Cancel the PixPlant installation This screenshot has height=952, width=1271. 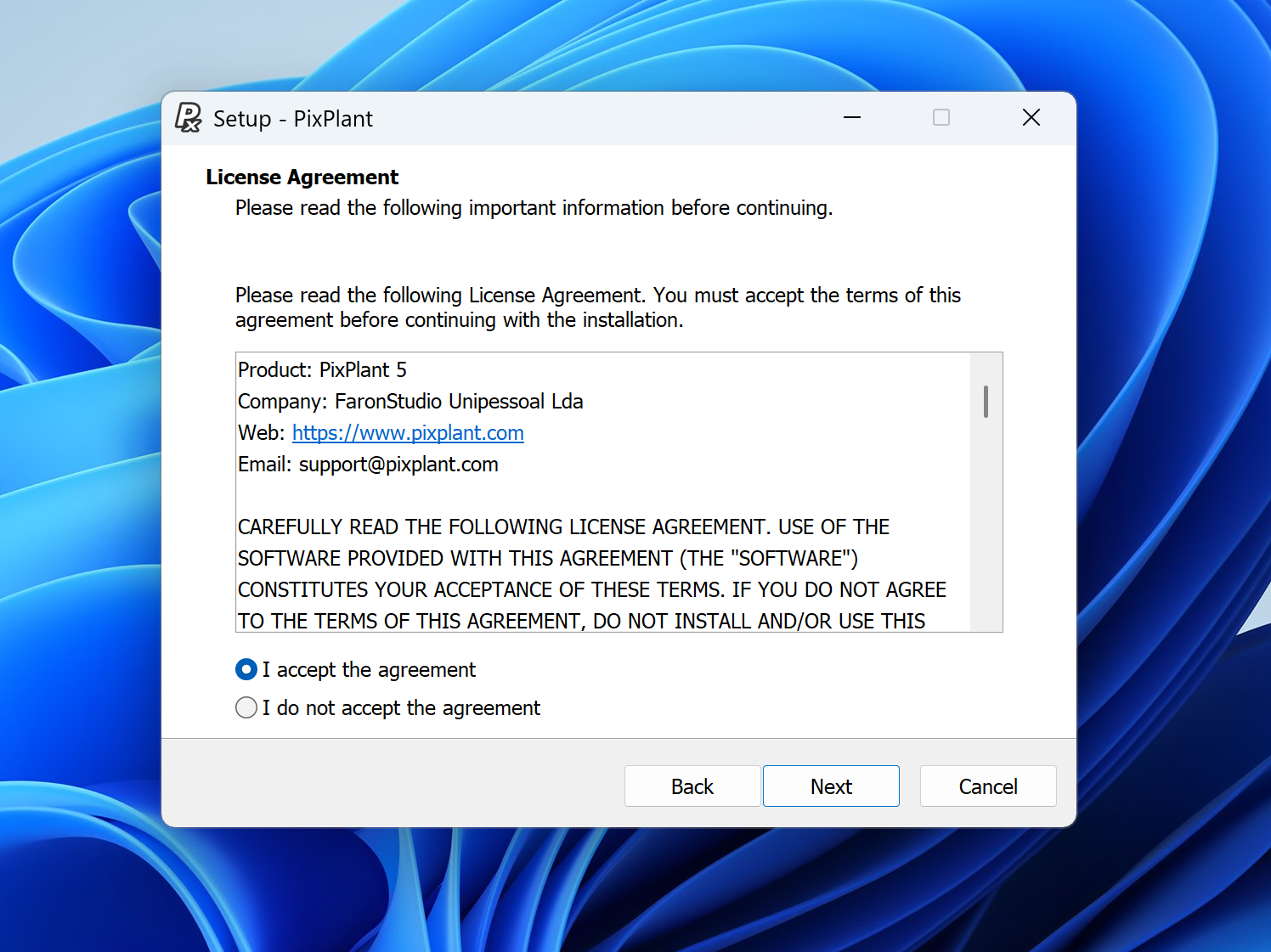click(x=987, y=786)
